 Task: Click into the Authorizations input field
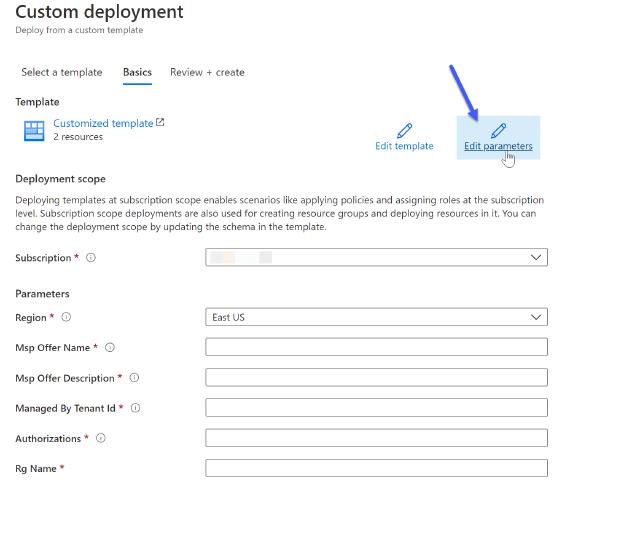point(376,437)
